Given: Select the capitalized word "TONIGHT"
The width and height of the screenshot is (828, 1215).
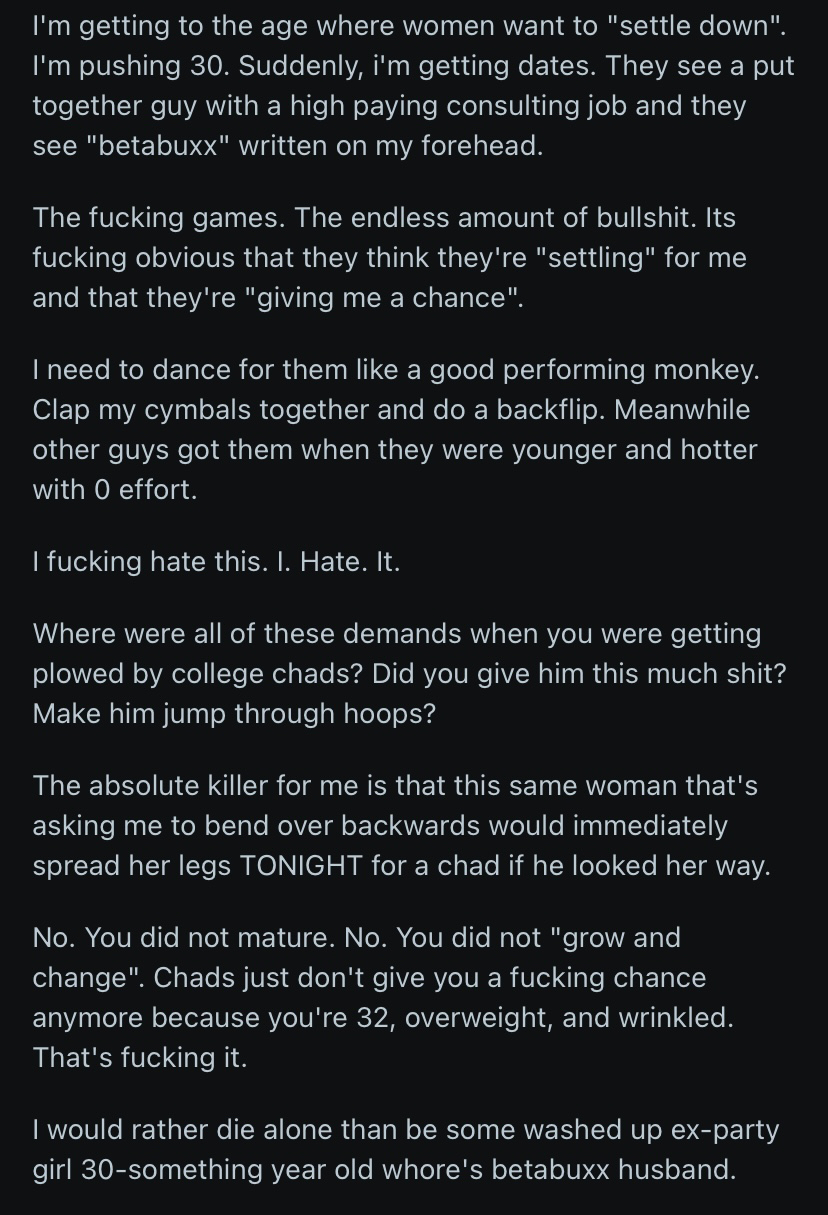Looking at the screenshot, I should point(302,865).
